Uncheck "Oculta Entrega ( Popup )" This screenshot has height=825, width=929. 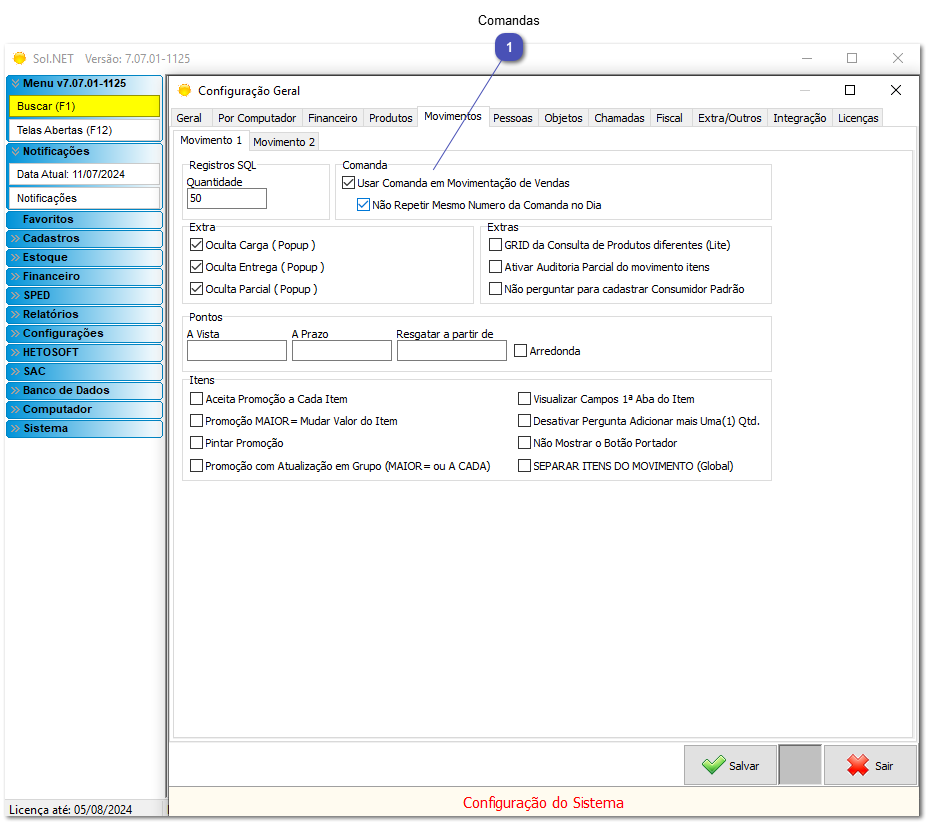(196, 266)
